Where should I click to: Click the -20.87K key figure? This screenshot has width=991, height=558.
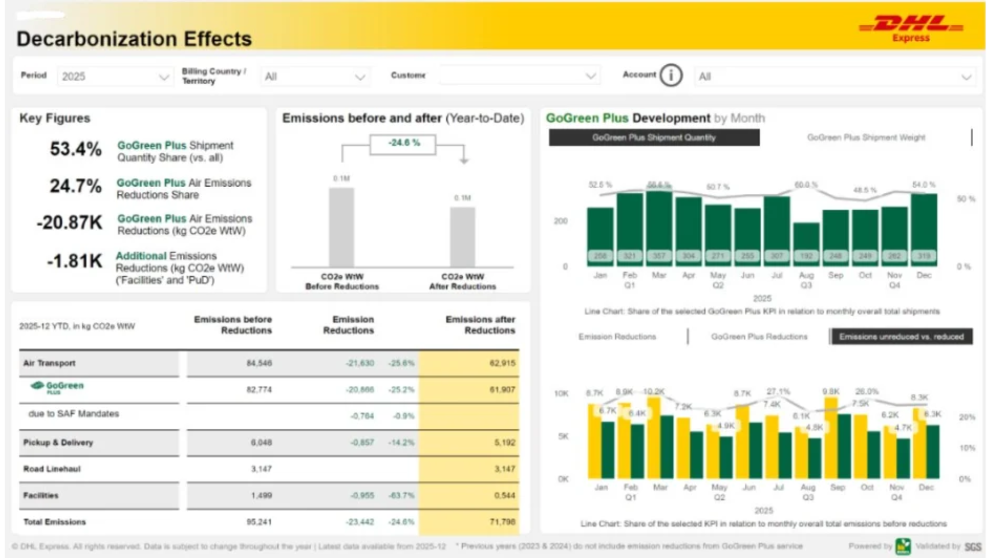[70, 223]
